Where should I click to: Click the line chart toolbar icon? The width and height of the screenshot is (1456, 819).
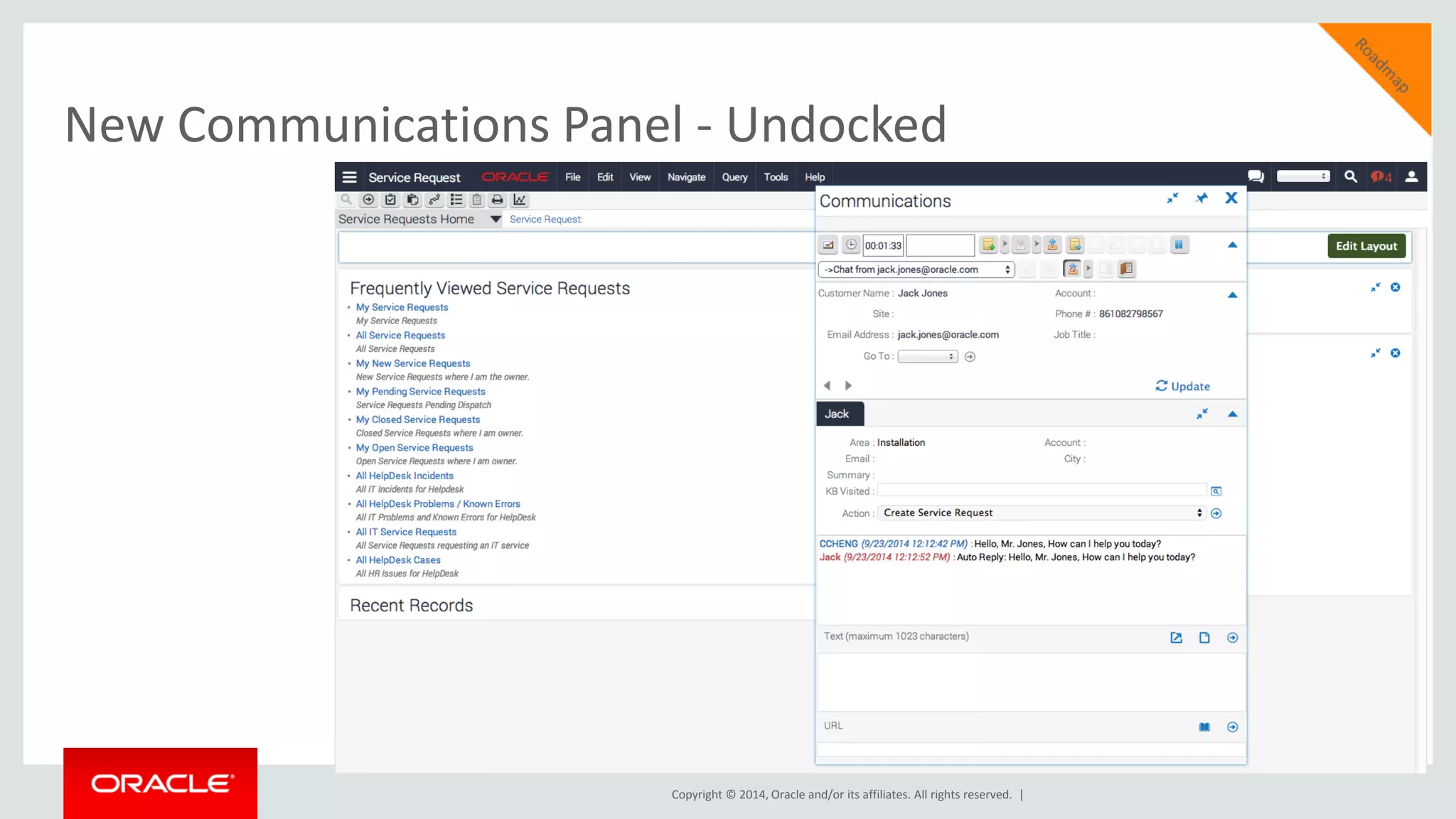click(520, 200)
